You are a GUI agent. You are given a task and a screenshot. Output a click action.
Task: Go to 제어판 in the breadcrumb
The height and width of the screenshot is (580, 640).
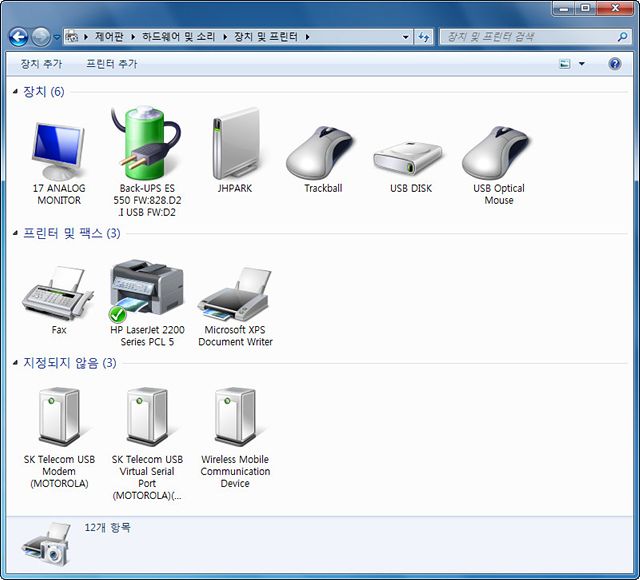[x=109, y=37]
